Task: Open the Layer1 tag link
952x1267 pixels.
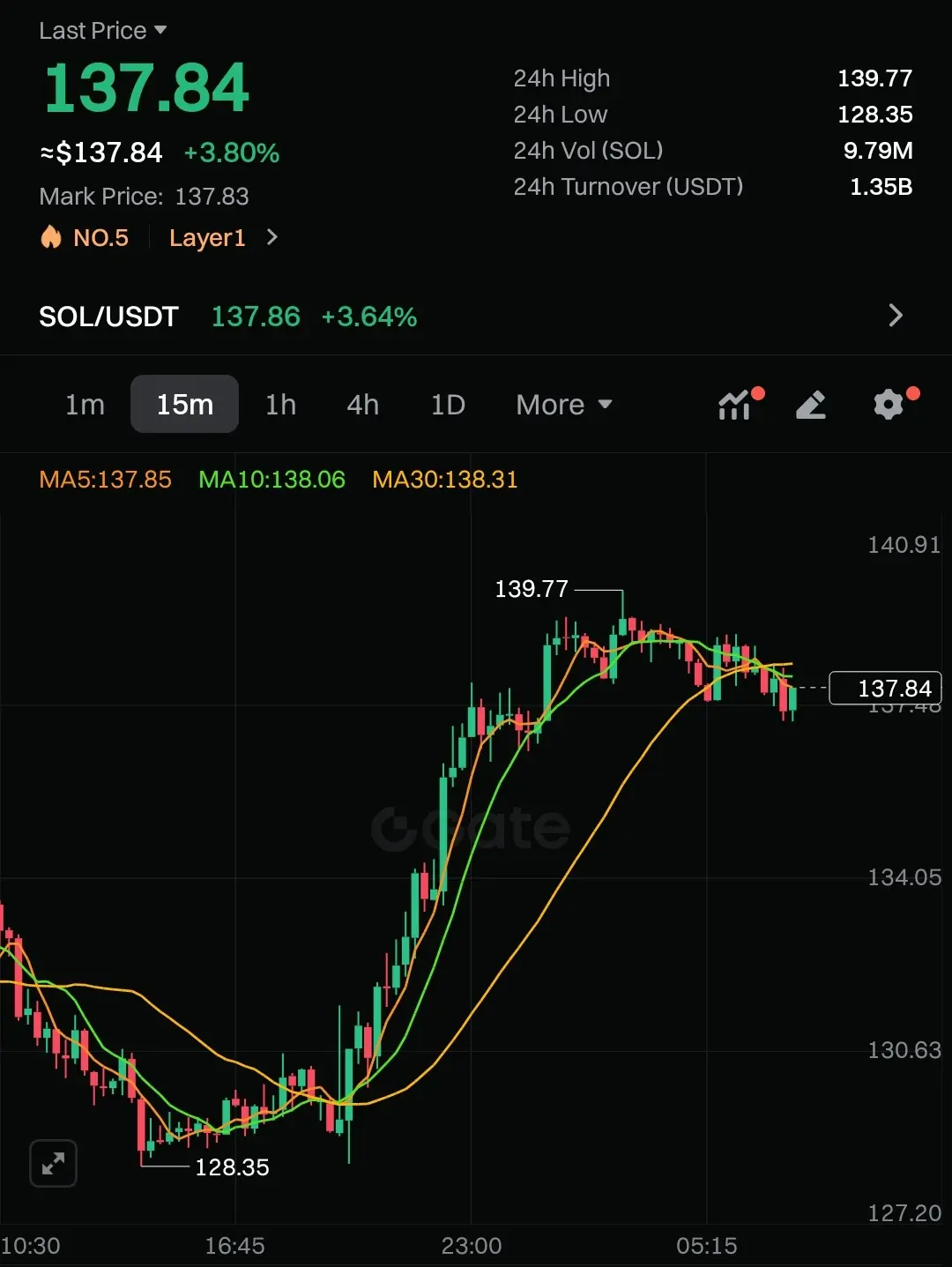Action: (x=207, y=238)
